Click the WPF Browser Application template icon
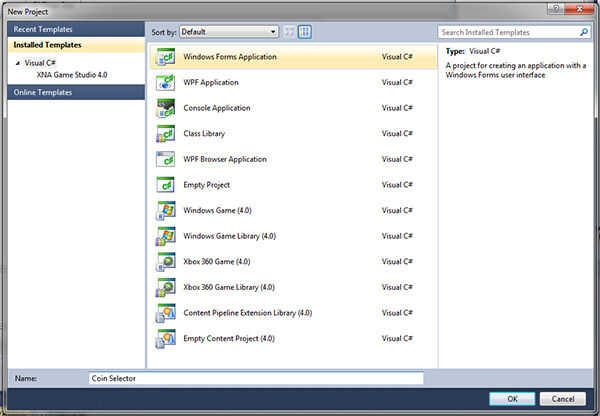Viewport: 600px width, 416px height. 166,160
